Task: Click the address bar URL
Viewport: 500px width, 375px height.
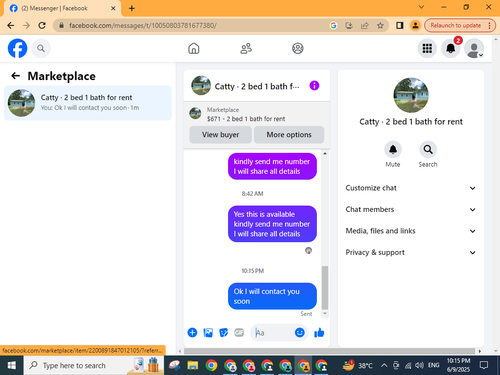Action: (143, 25)
